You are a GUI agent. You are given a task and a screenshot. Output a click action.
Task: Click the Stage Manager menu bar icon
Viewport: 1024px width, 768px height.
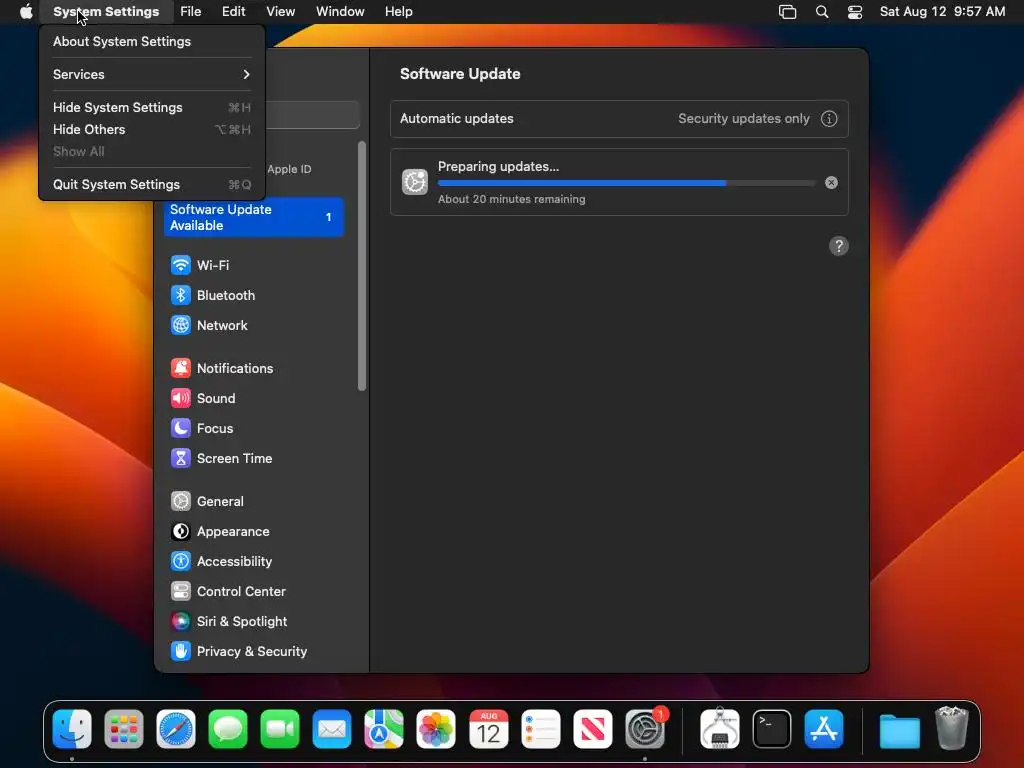click(x=788, y=12)
